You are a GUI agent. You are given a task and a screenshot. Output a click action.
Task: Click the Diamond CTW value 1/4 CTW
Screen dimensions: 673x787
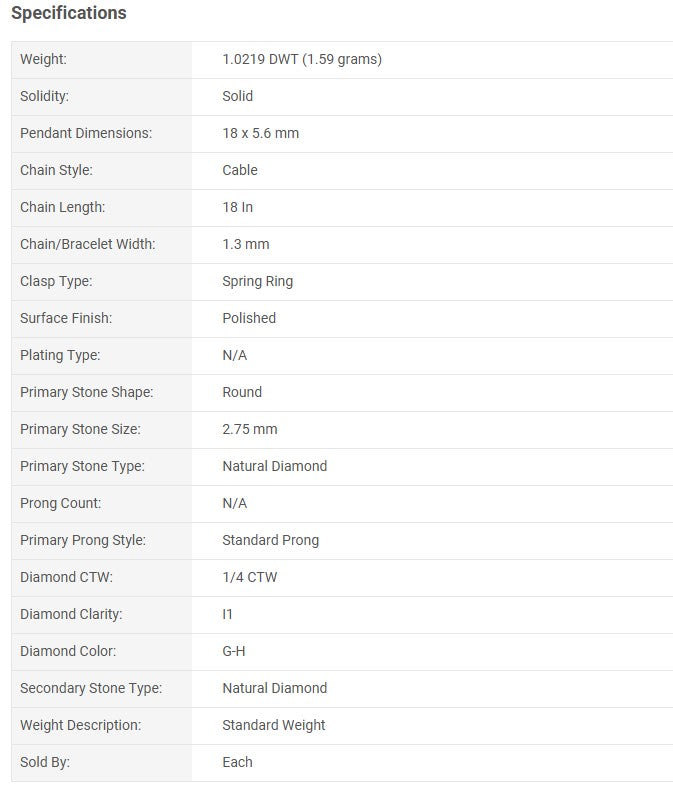[249, 577]
